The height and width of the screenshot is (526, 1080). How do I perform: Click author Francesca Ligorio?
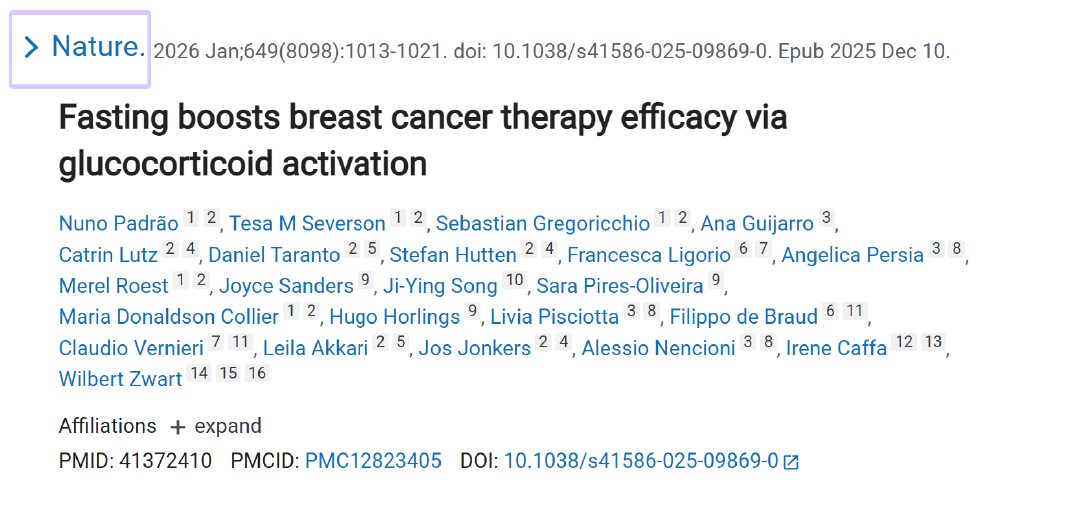coord(650,255)
